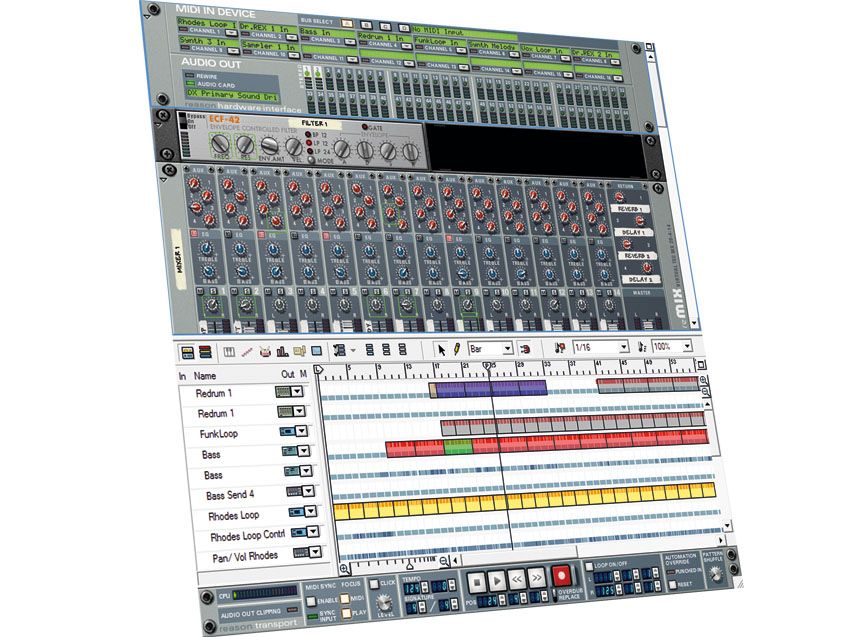Select Bus A in Bus Select
The width and height of the screenshot is (850, 637).
click(x=347, y=23)
